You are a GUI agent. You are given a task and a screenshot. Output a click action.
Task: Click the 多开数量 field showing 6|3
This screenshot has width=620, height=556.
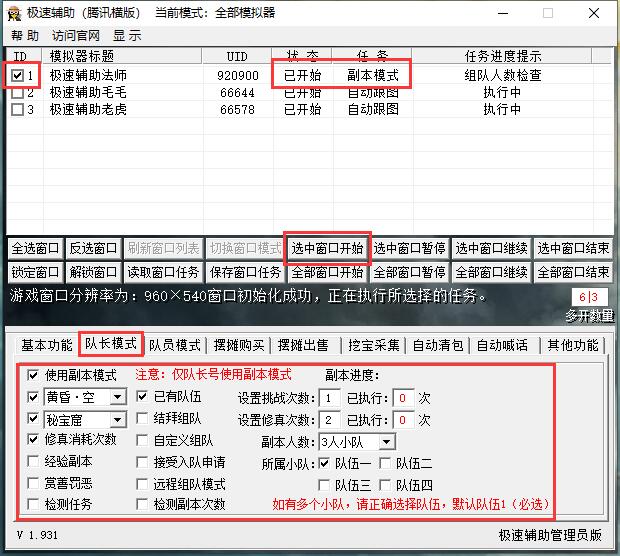tap(590, 297)
